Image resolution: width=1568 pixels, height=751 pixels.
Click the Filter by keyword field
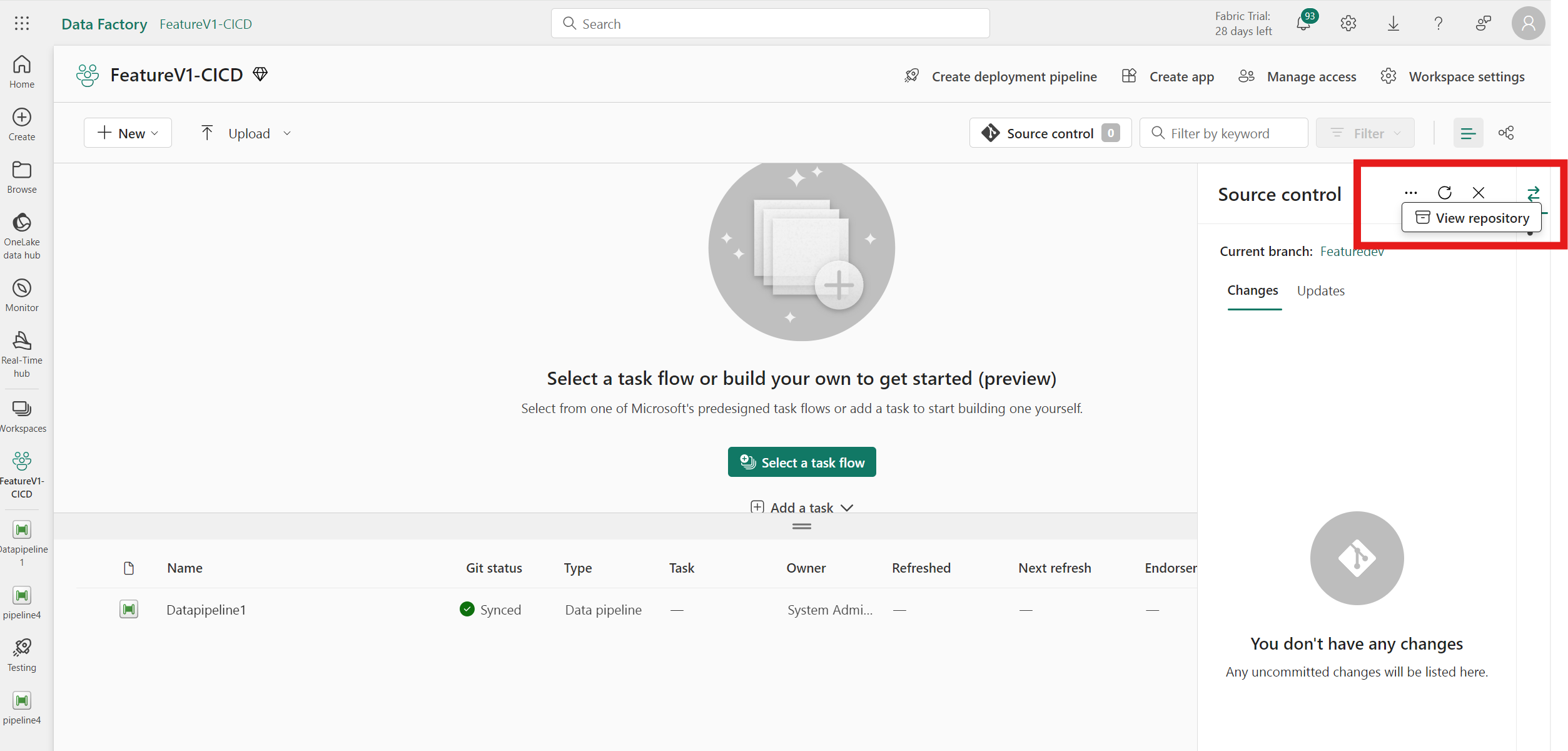(x=1223, y=133)
